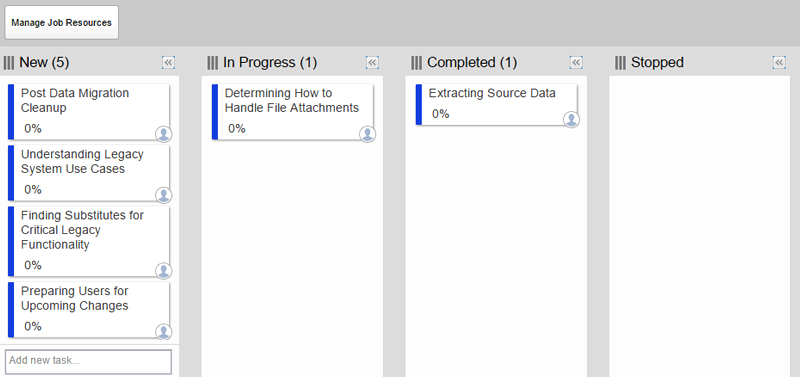This screenshot has height=377, width=800.
Task: Click the assignee avatar on Understanding Legacy System Use Cases
Action: click(x=163, y=195)
